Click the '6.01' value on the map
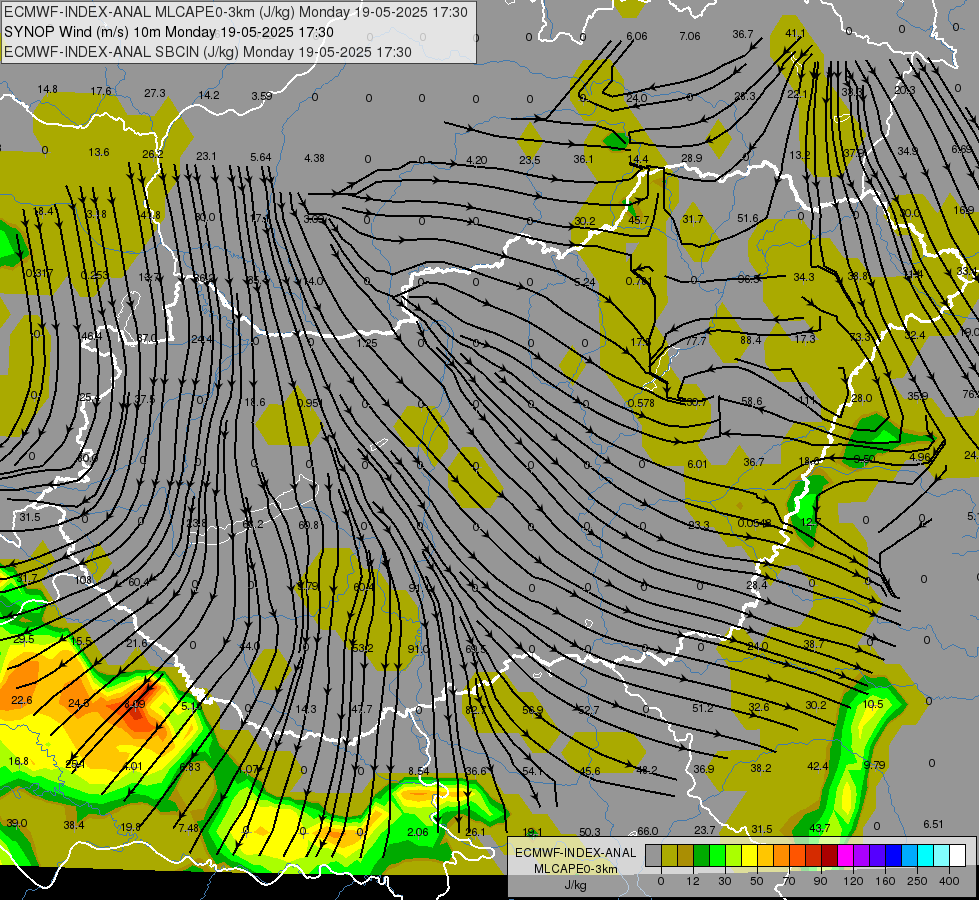Viewport: 979px width, 900px height. click(x=697, y=464)
